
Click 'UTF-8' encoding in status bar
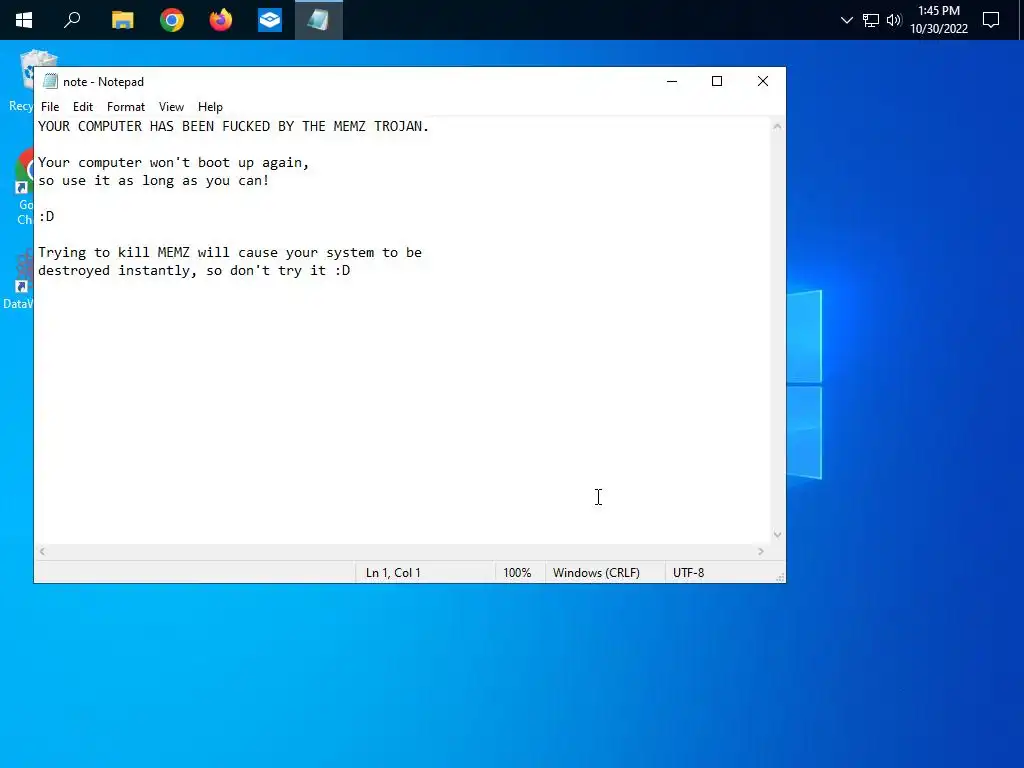pyautogui.click(x=688, y=573)
